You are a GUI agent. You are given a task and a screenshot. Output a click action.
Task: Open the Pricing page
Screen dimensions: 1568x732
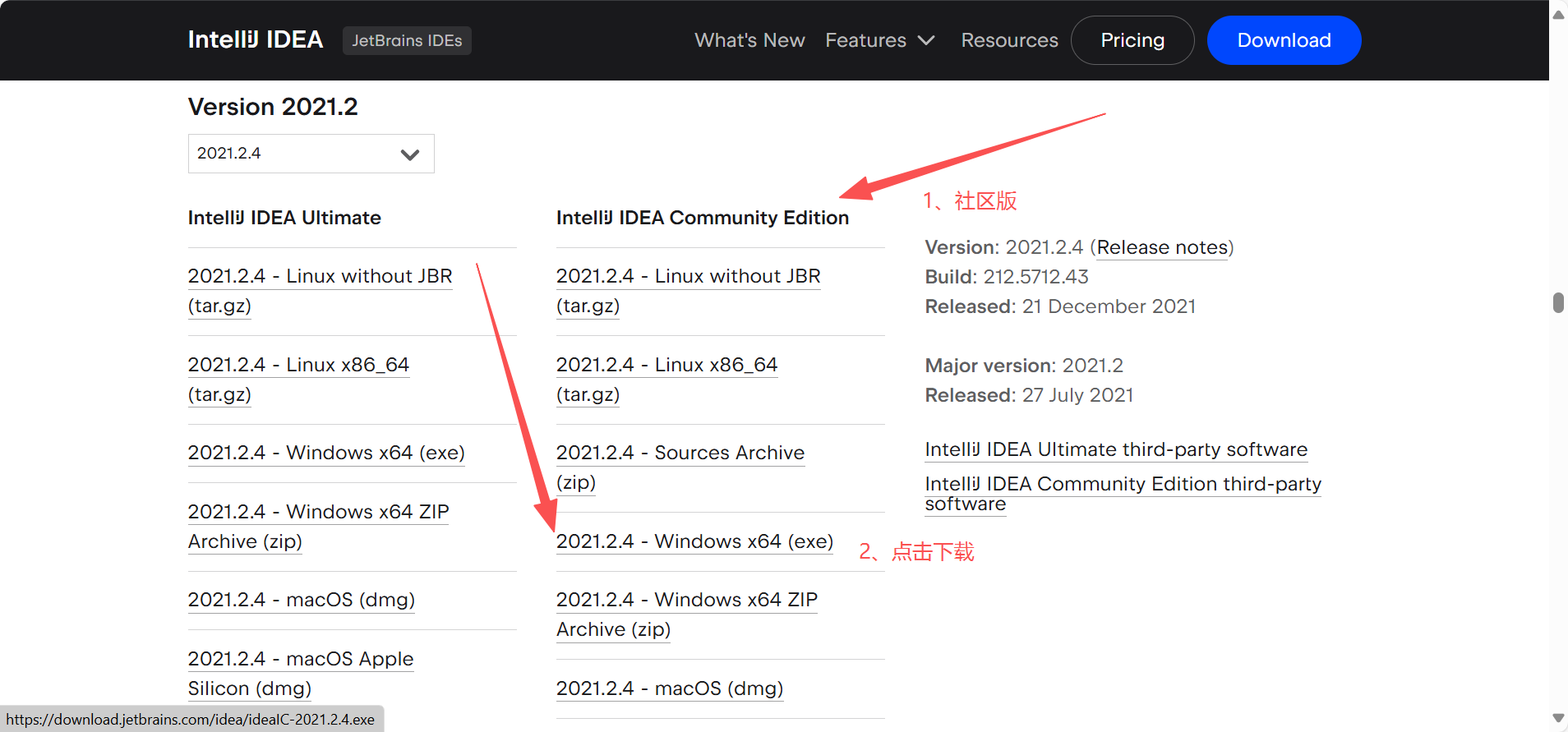click(x=1132, y=40)
